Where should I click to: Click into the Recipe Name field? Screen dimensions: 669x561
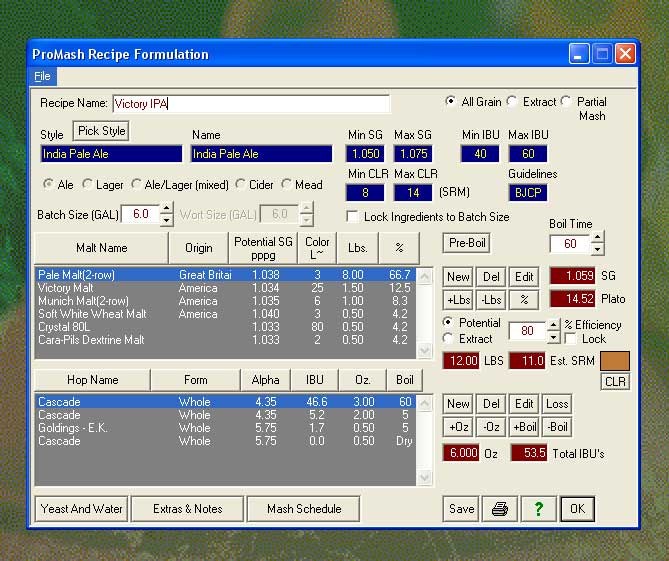point(251,104)
